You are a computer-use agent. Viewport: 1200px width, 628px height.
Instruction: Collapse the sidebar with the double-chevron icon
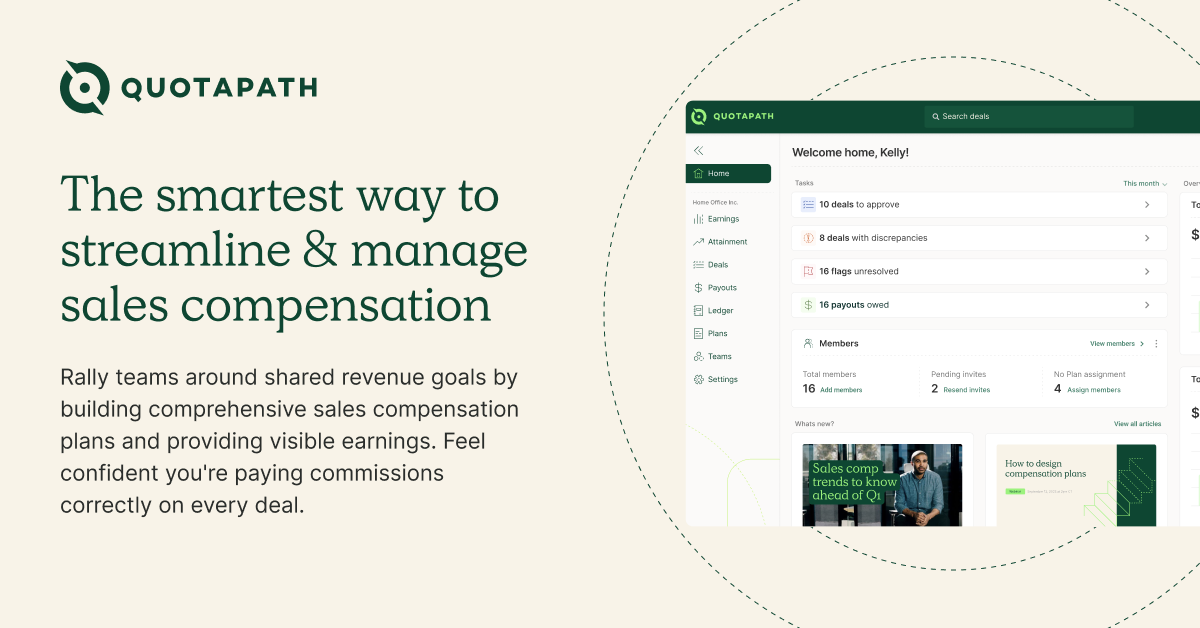click(699, 150)
